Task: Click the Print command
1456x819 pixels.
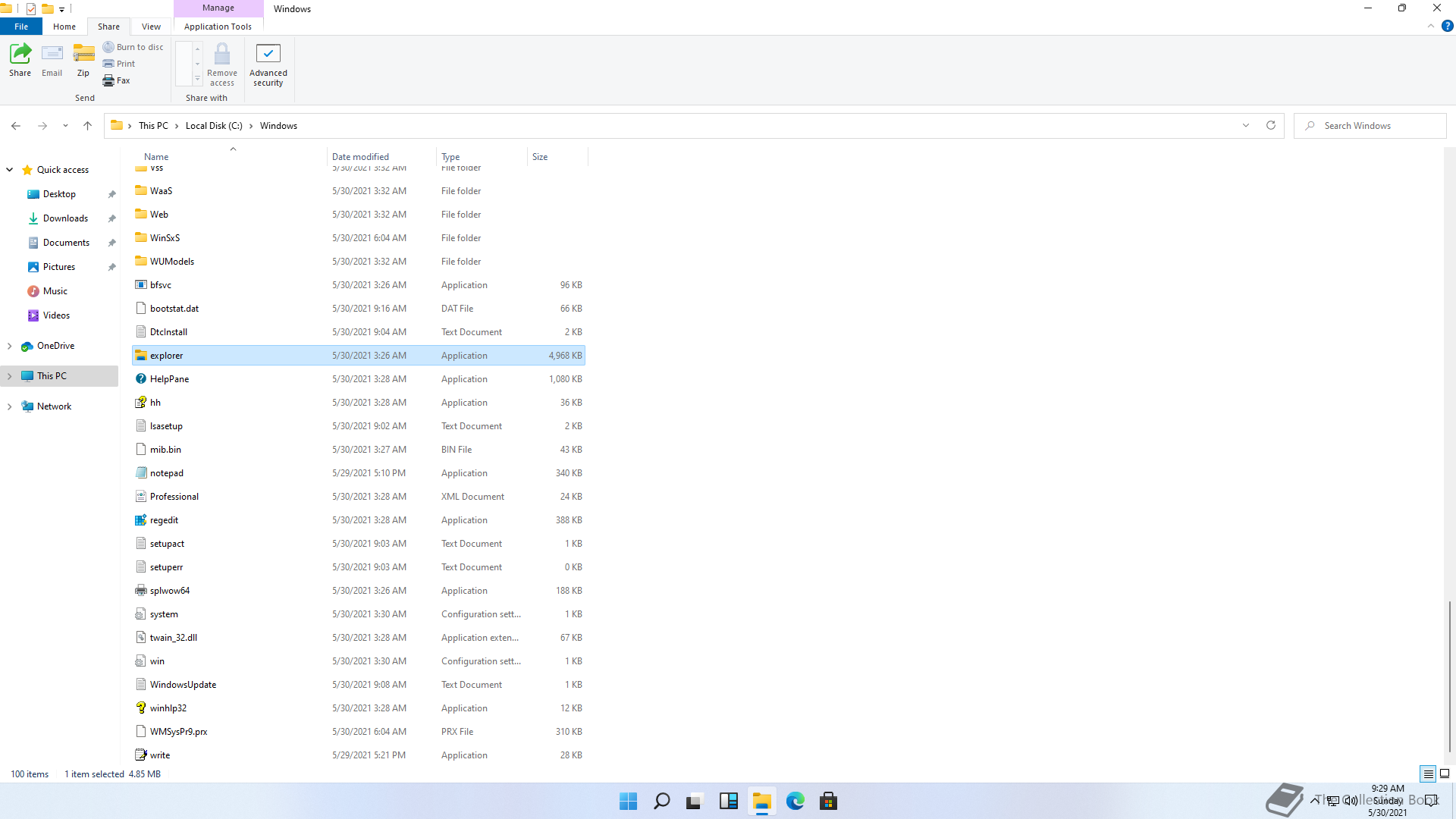Action: 119,64
